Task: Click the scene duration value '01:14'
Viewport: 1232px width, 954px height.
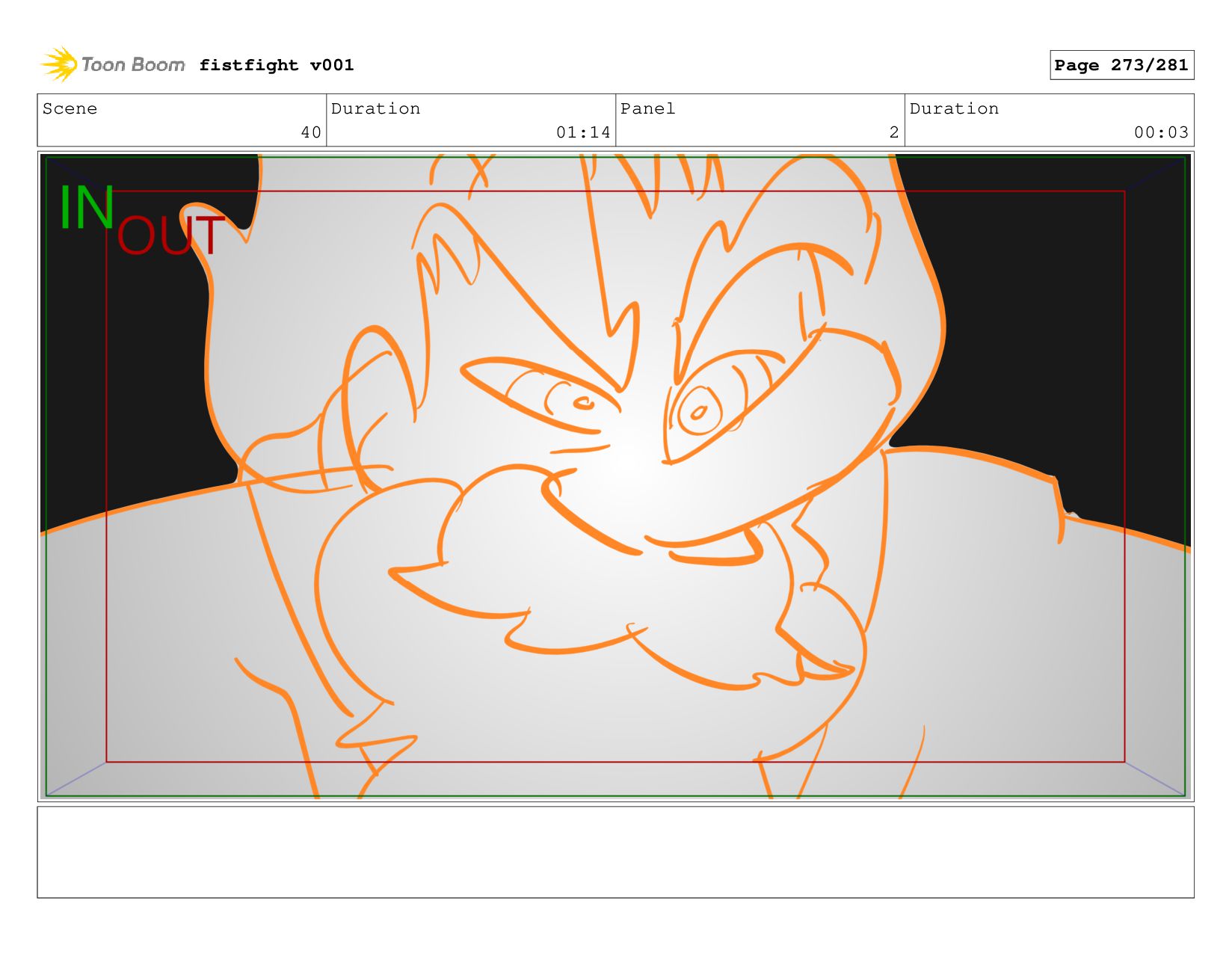Action: pyautogui.click(x=583, y=132)
